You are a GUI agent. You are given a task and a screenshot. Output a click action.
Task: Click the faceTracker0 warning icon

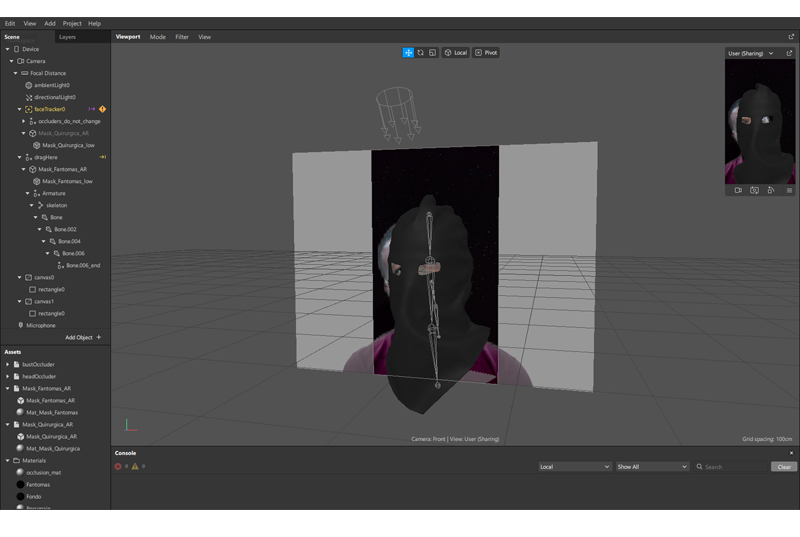[x=103, y=109]
